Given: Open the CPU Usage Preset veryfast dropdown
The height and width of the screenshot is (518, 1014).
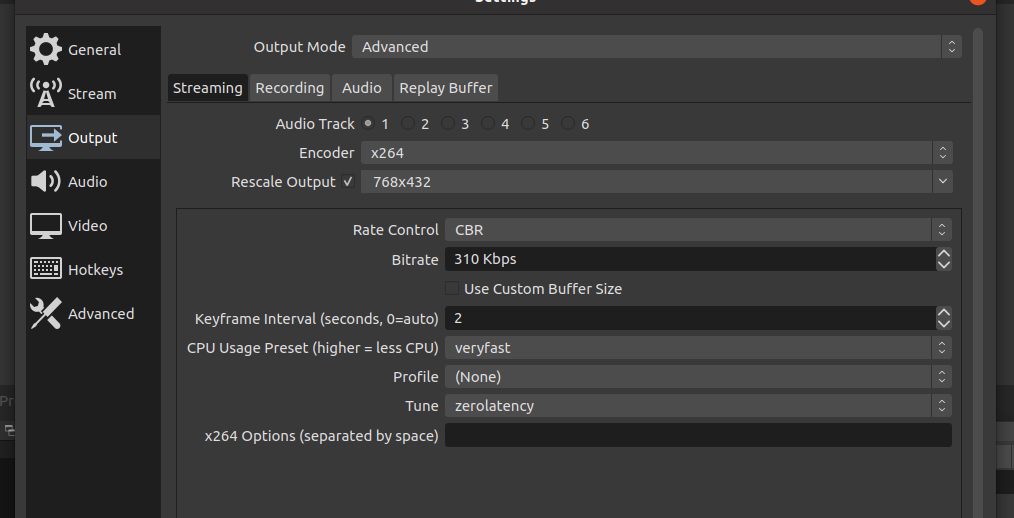Looking at the screenshot, I should click(x=698, y=347).
